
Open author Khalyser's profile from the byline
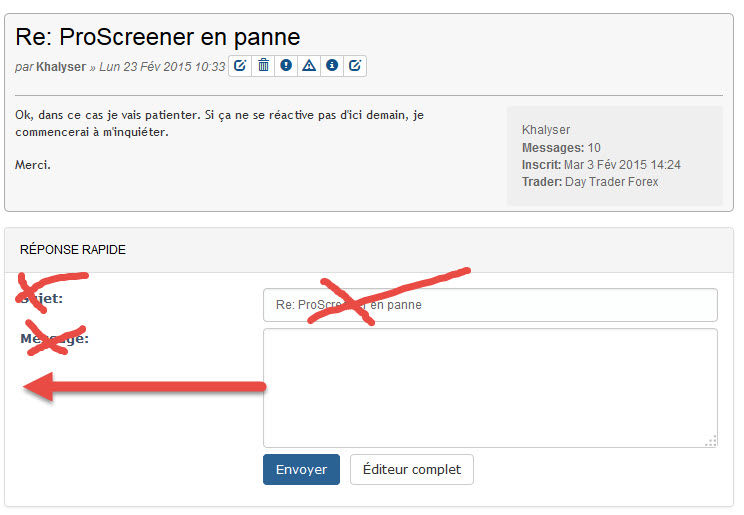tap(61, 67)
